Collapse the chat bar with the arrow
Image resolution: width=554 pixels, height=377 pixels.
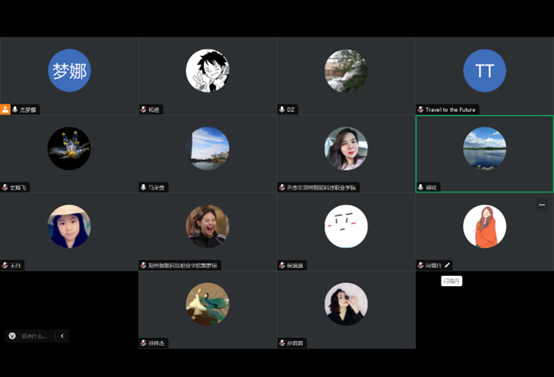[62, 336]
